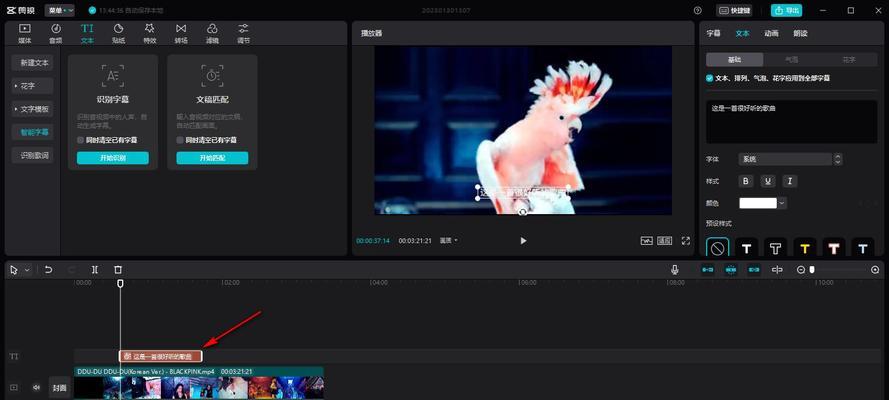The height and width of the screenshot is (400, 889).
Task: Select the 花字 sub-tab in right panel
Action: point(849,59)
